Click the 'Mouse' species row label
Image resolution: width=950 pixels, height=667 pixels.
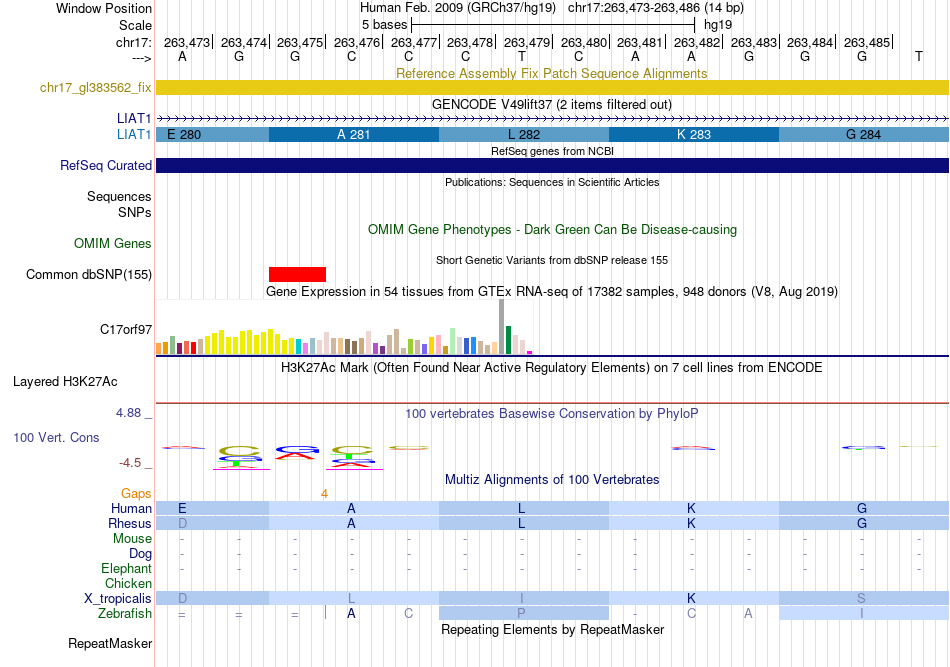pyautogui.click(x=132, y=539)
